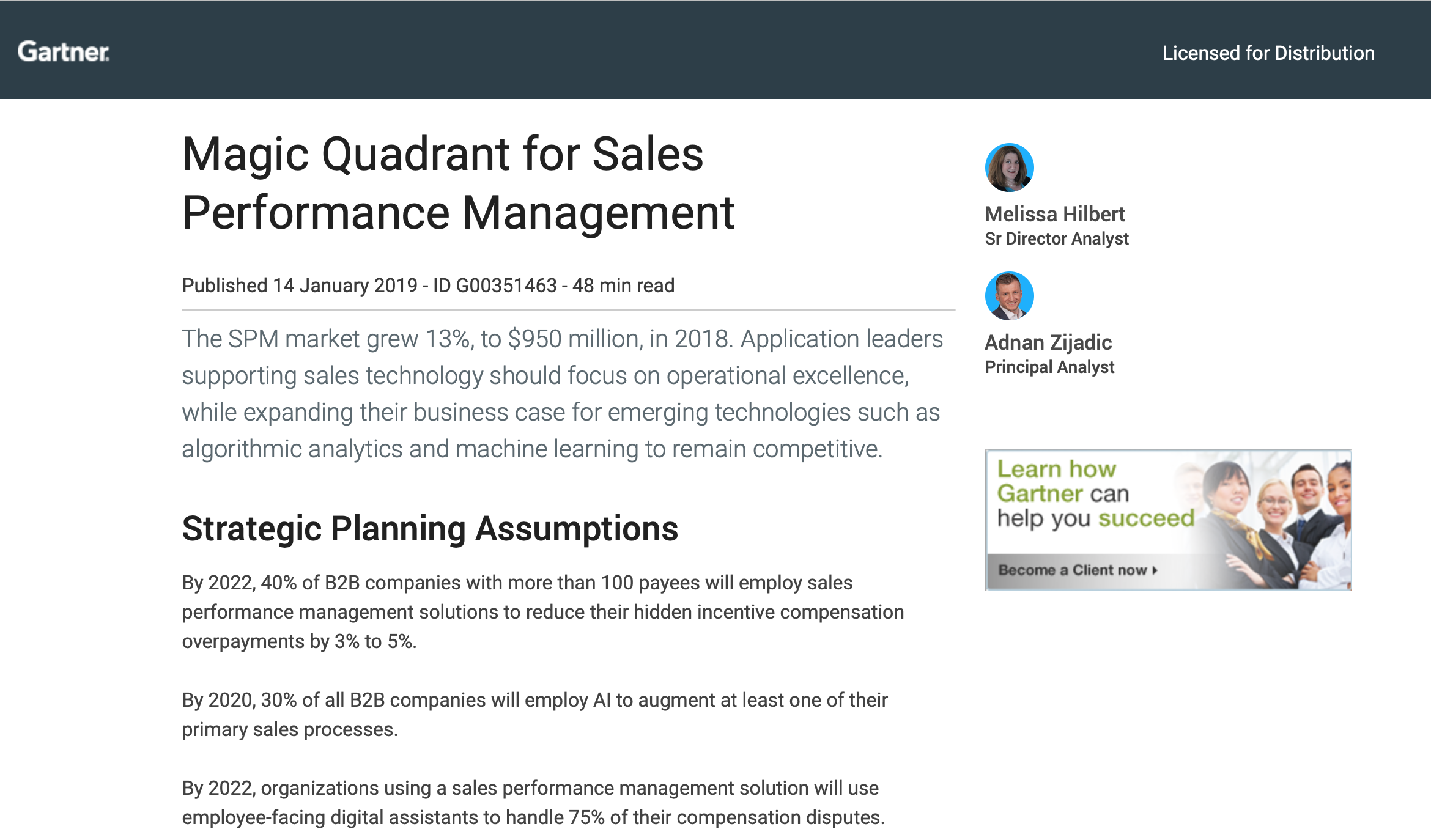Click the paragraph about 40% of B2B companies
Viewport: 1431px width, 840px height.
coord(543,612)
